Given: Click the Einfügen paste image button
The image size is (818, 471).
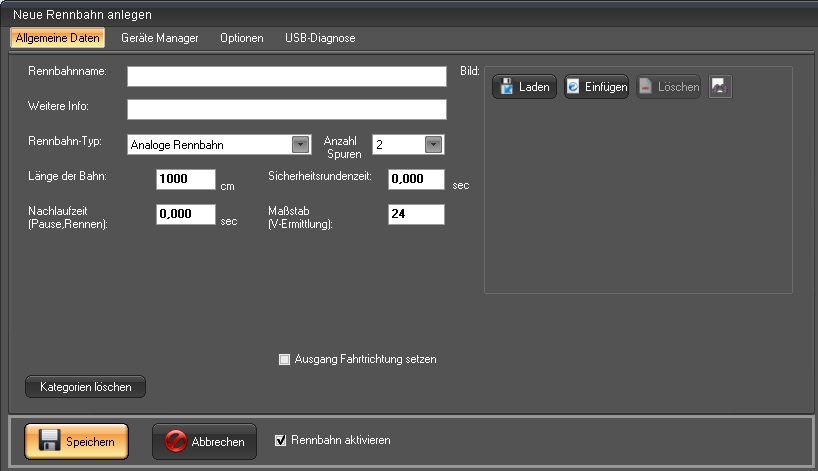Looking at the screenshot, I should click(596, 87).
